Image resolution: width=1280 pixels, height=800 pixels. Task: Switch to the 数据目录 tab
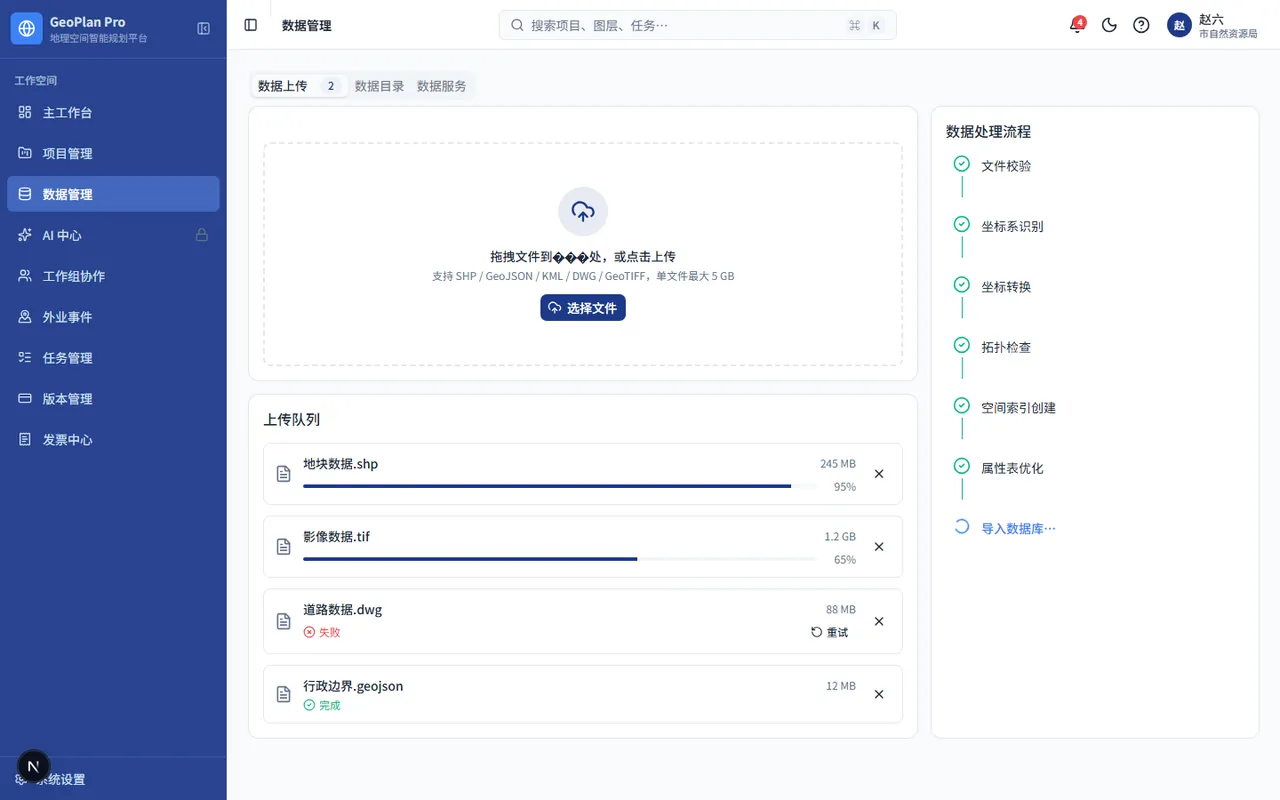[379, 86]
